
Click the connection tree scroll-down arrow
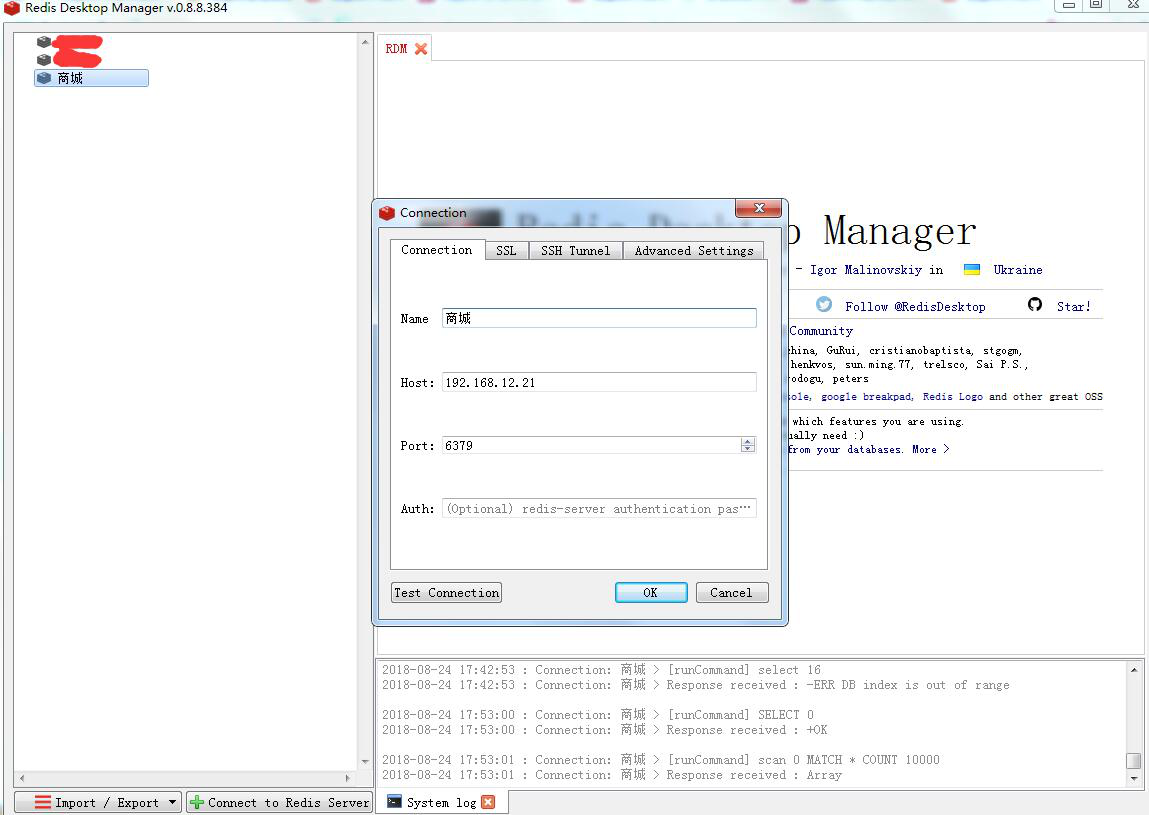click(x=365, y=761)
